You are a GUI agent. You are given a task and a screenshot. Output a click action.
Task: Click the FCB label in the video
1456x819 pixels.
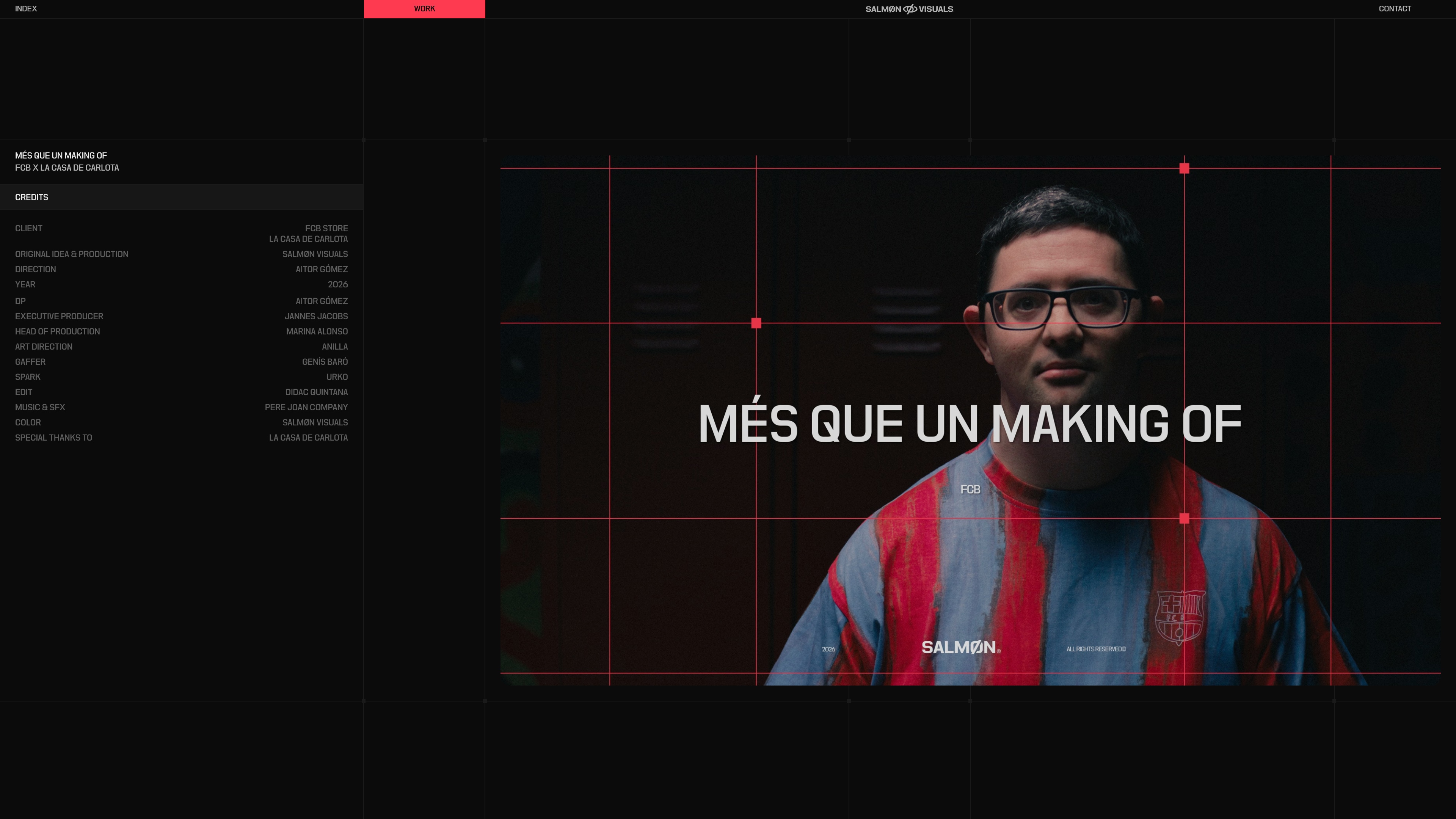coord(971,490)
